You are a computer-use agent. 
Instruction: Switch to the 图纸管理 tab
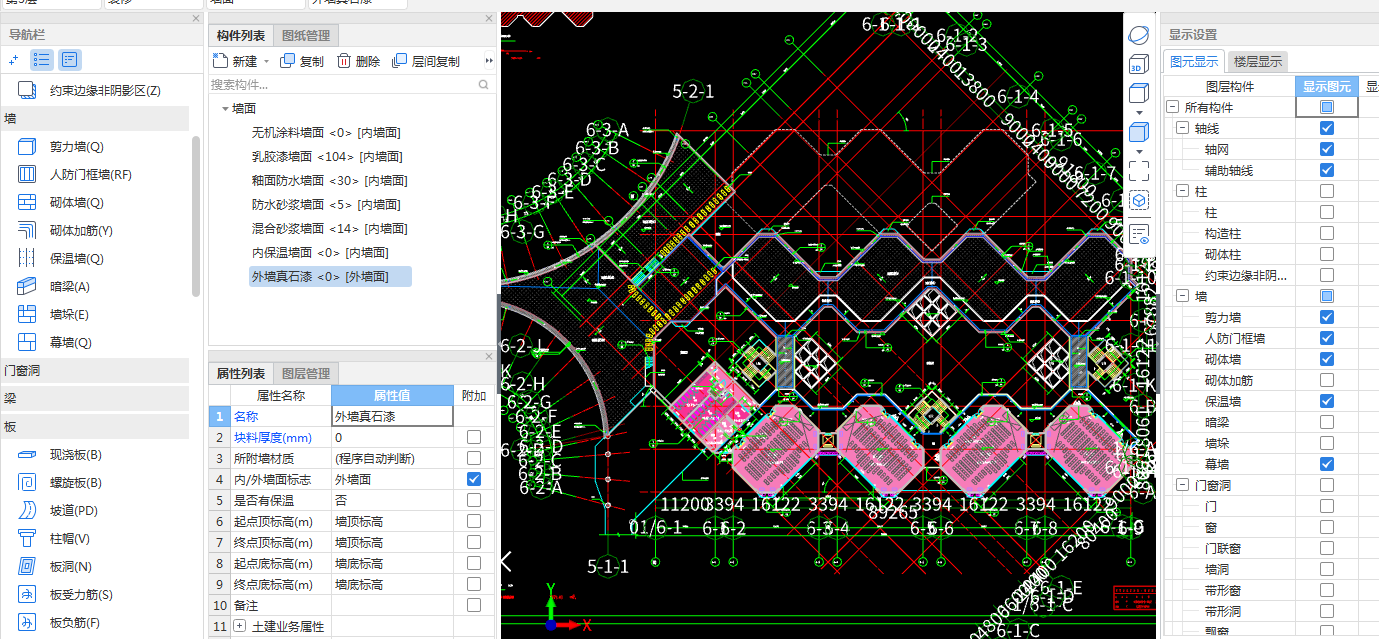point(305,36)
